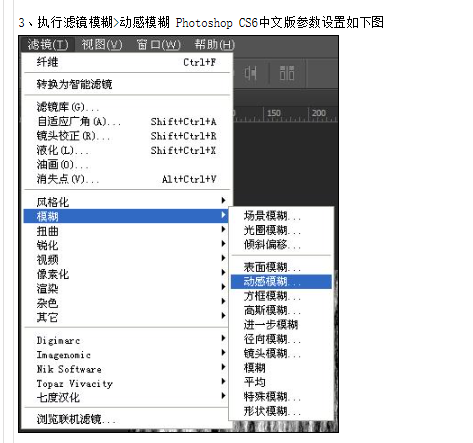The image size is (473, 443).
Task: Apply plain 模糊 blur entry
Action: [281, 368]
